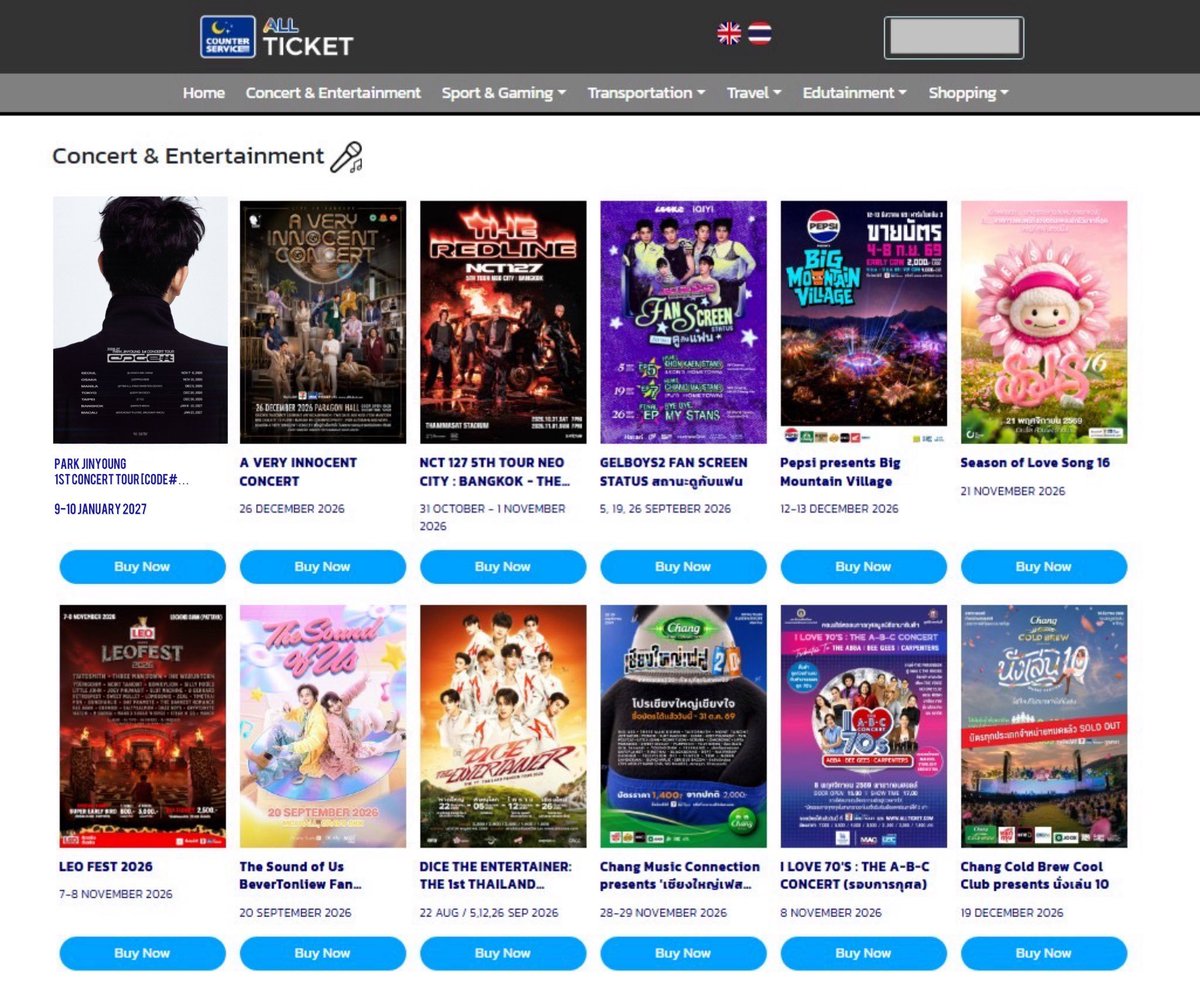Click the date 26 DECEMBER 2026

point(292,509)
